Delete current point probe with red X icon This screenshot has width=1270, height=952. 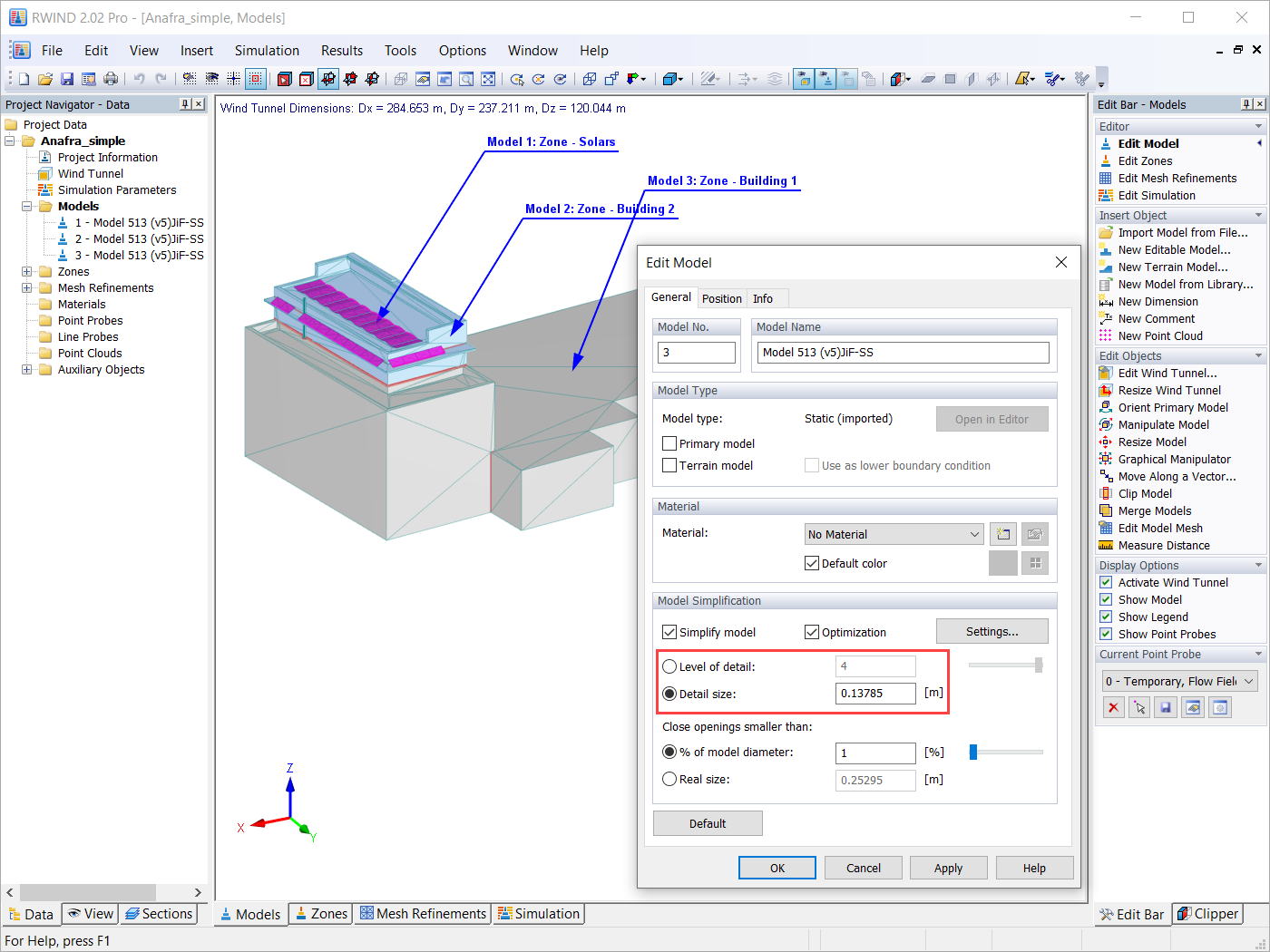point(1114,708)
